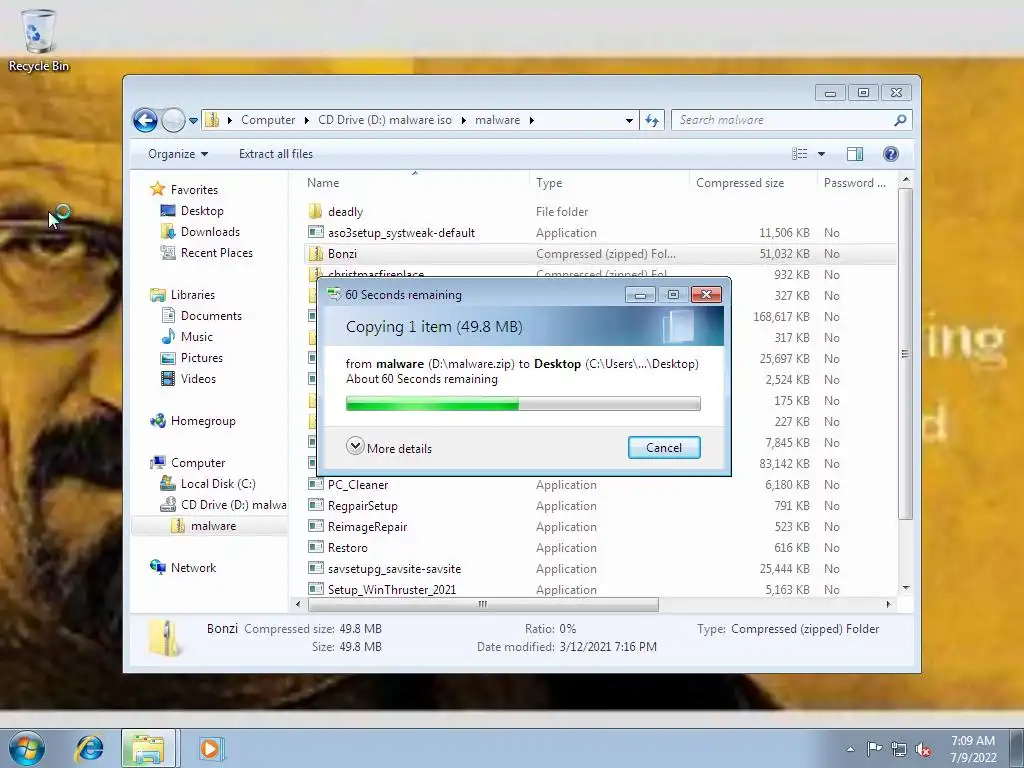Open Explorer help icon

891,154
